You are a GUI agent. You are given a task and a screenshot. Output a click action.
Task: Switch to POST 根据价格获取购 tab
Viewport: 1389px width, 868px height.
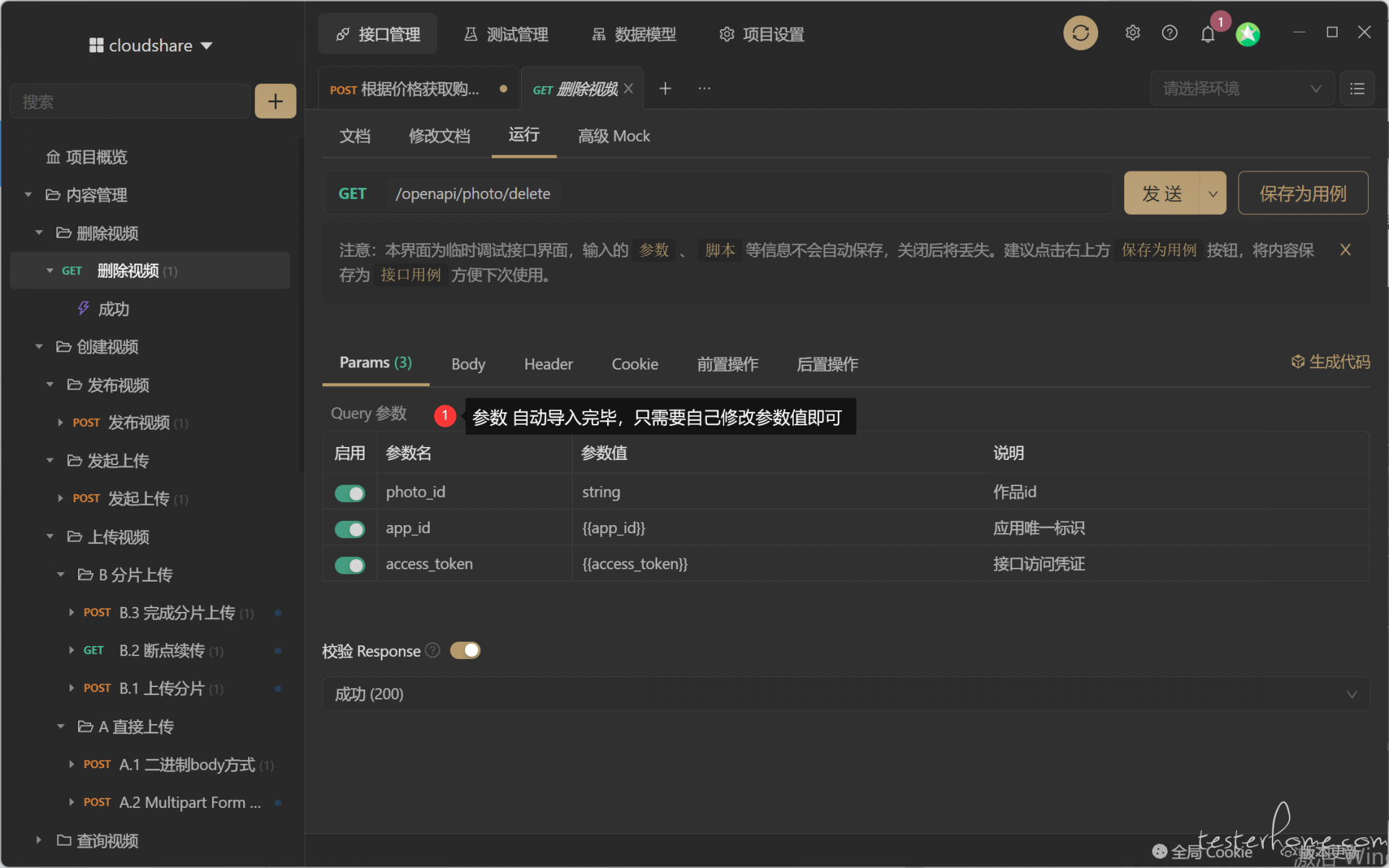coord(418,89)
